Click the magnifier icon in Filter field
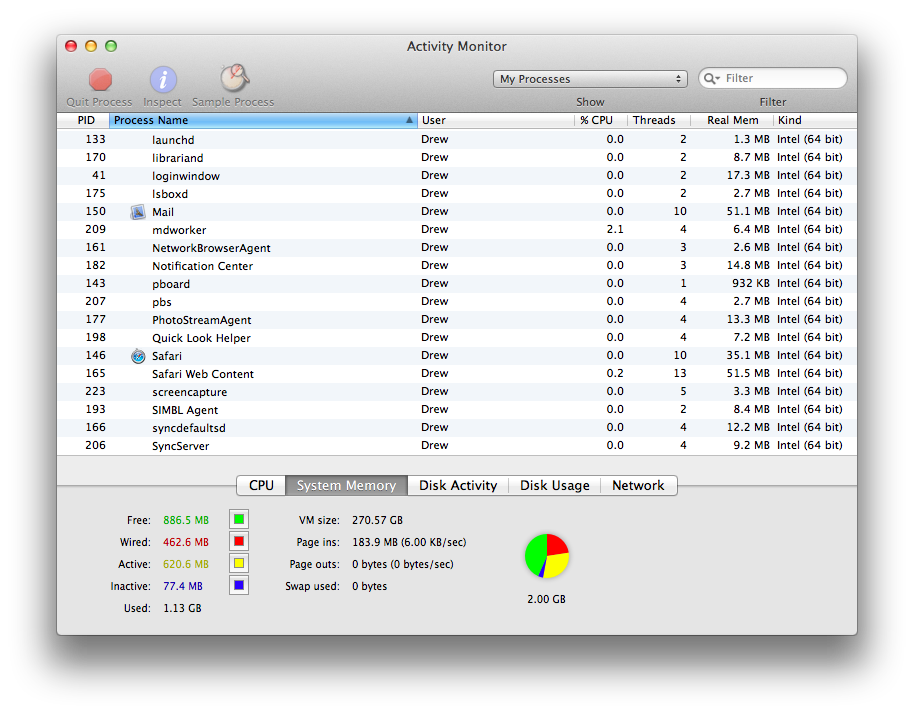Viewport: 914px width, 714px height. click(x=711, y=79)
